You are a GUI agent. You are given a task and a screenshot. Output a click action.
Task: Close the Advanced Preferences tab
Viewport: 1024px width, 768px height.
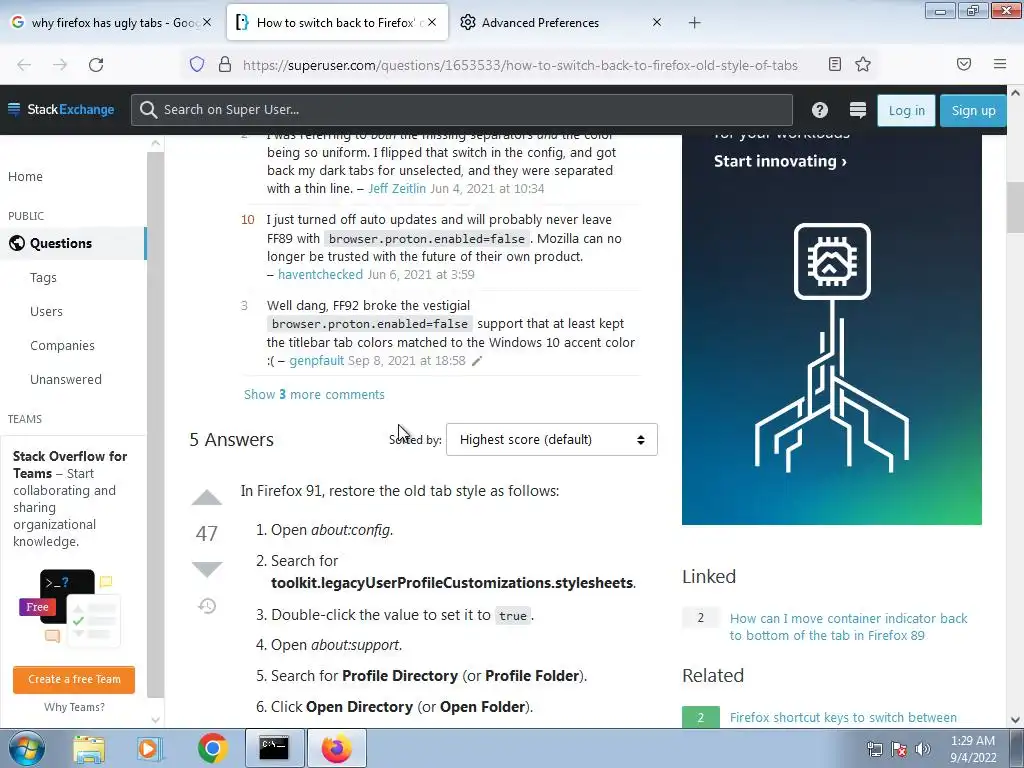(657, 22)
